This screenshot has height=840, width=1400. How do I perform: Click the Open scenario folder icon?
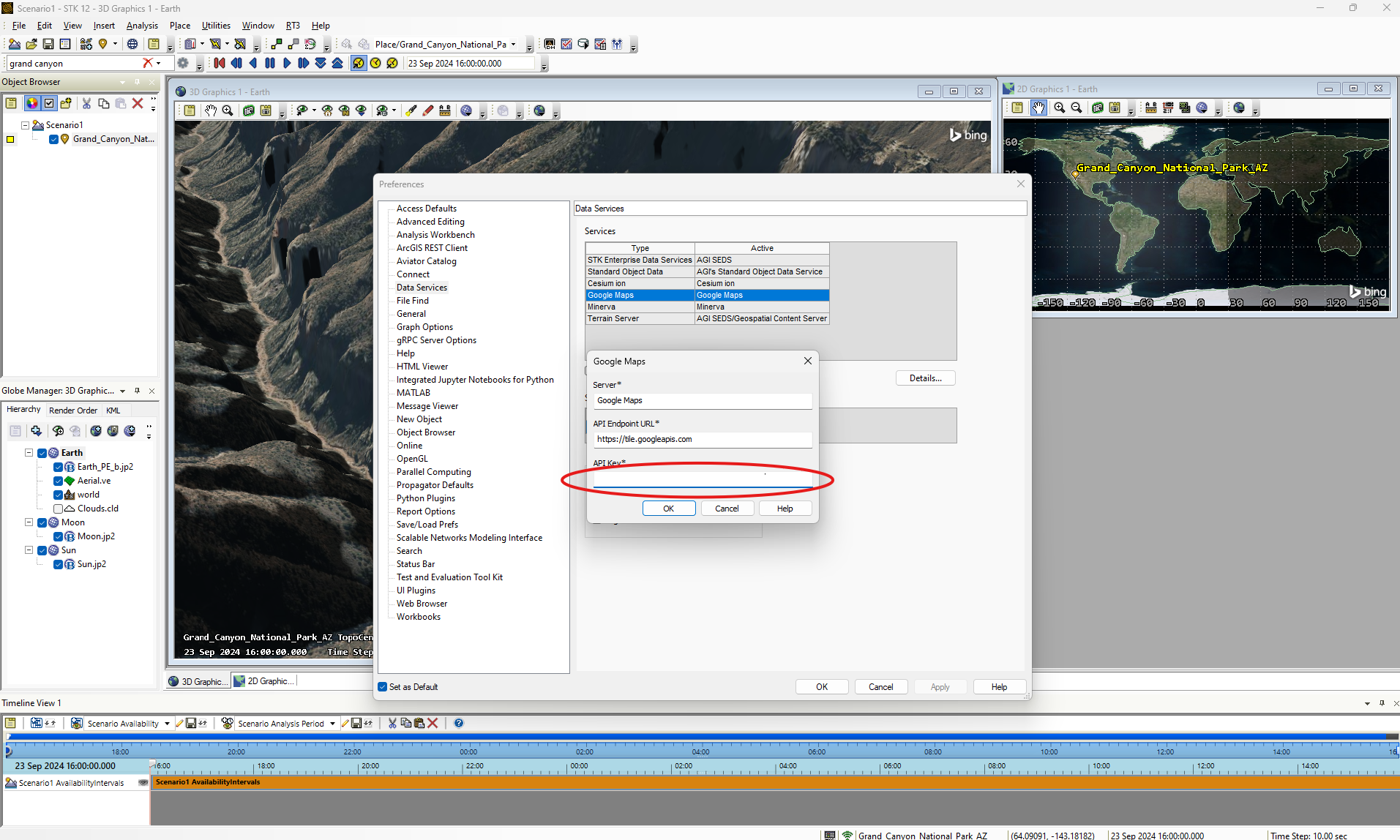click(31, 44)
